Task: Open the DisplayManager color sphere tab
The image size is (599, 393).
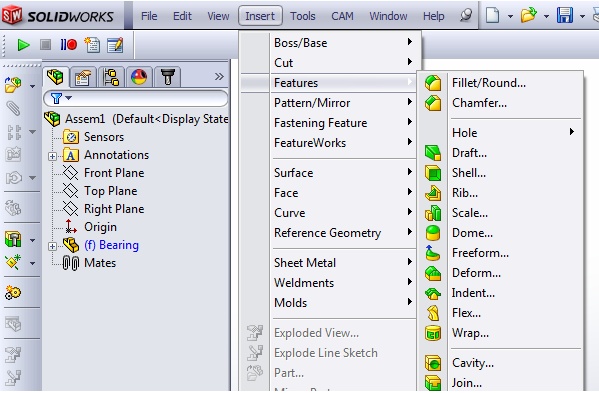Action: point(139,78)
